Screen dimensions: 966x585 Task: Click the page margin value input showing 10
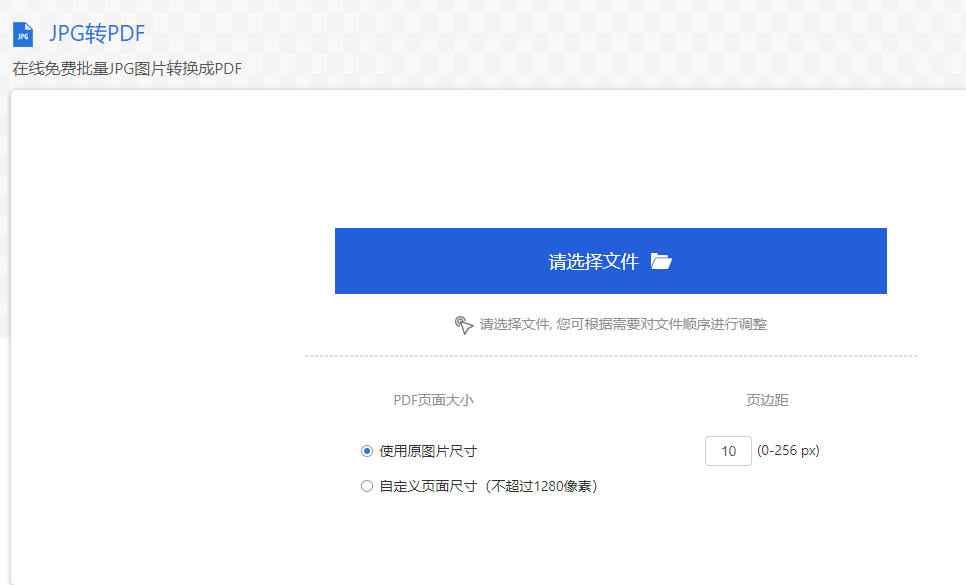(730, 451)
